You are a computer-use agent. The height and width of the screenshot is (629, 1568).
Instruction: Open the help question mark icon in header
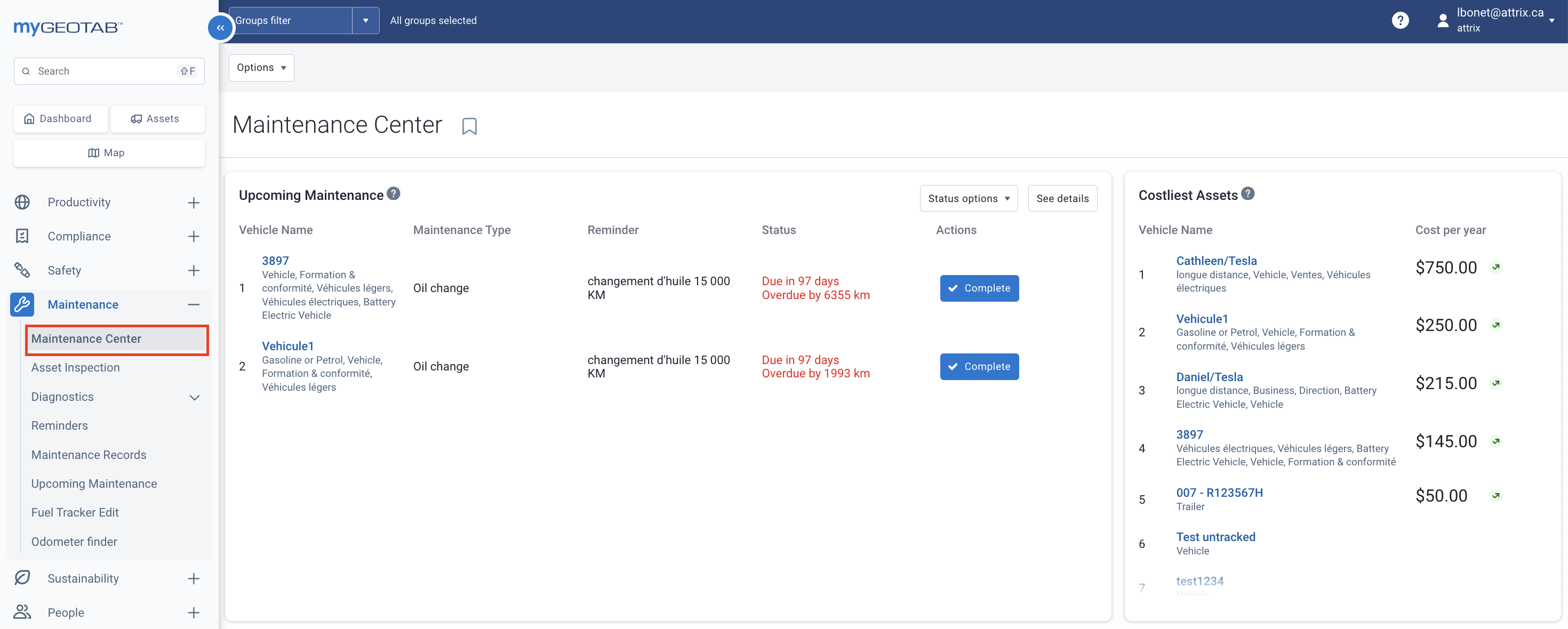click(1400, 21)
